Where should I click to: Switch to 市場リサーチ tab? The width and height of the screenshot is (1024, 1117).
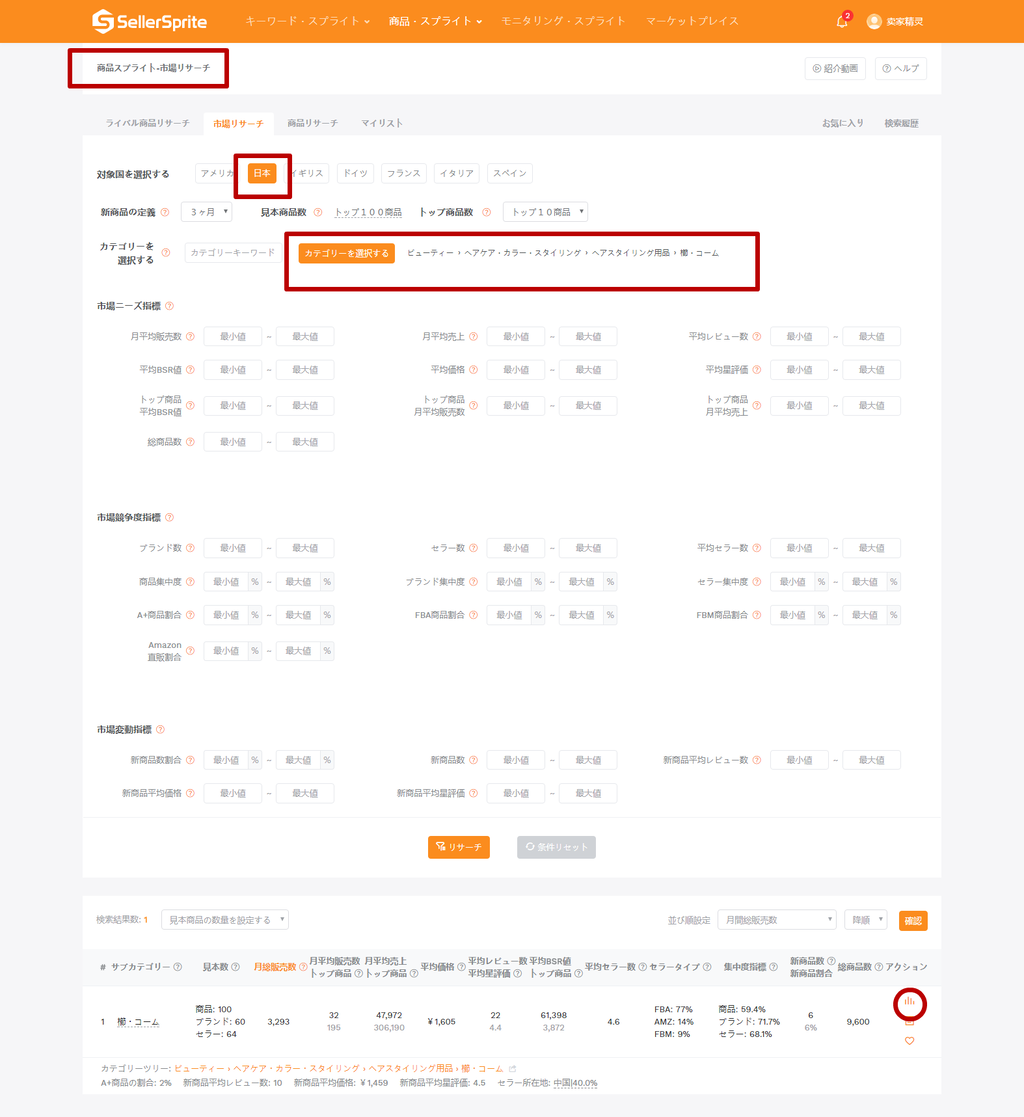pos(238,123)
